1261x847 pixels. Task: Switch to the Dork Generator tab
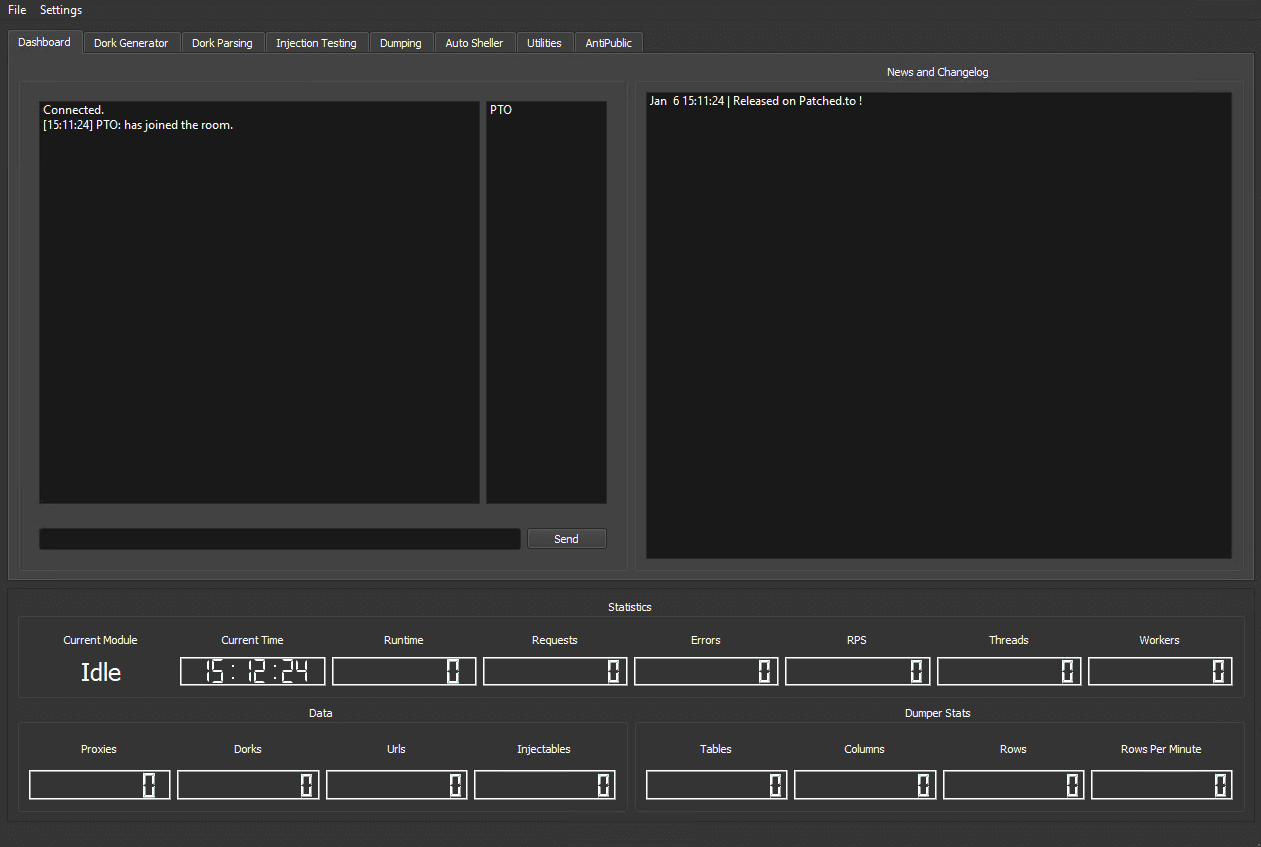131,42
